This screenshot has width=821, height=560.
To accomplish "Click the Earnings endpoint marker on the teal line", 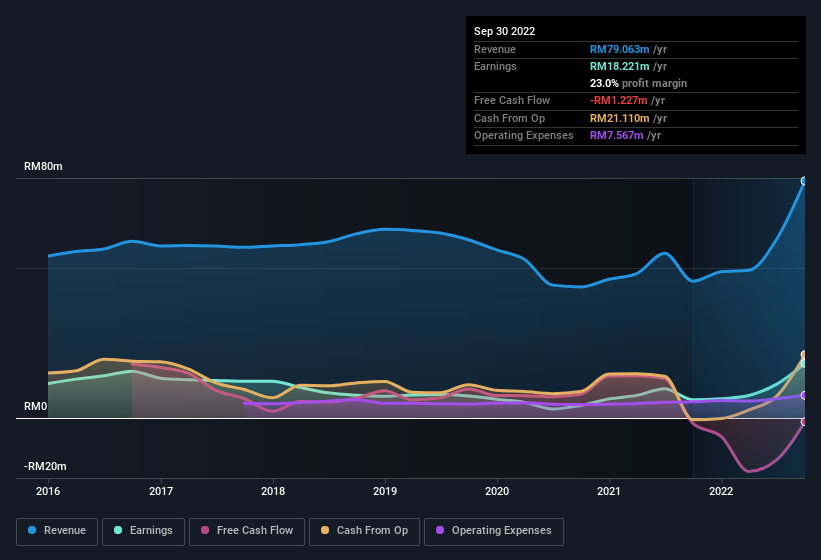I will pyautogui.click(x=804, y=363).
